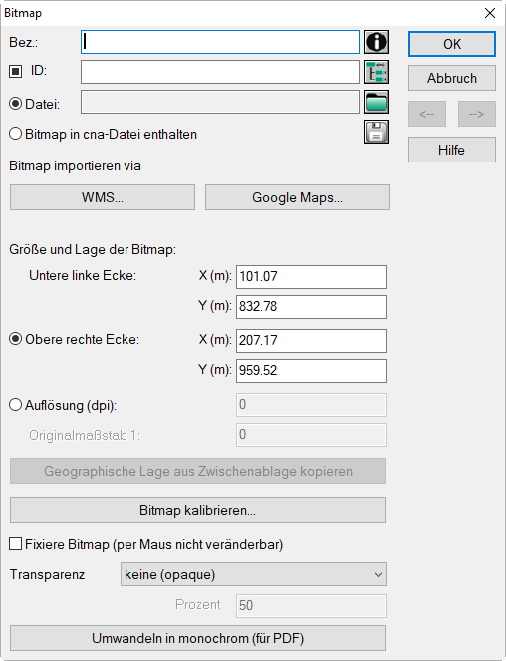This screenshot has width=506, height=661.
Task: Toggle the ID checkbox
Action: [x=16, y=72]
